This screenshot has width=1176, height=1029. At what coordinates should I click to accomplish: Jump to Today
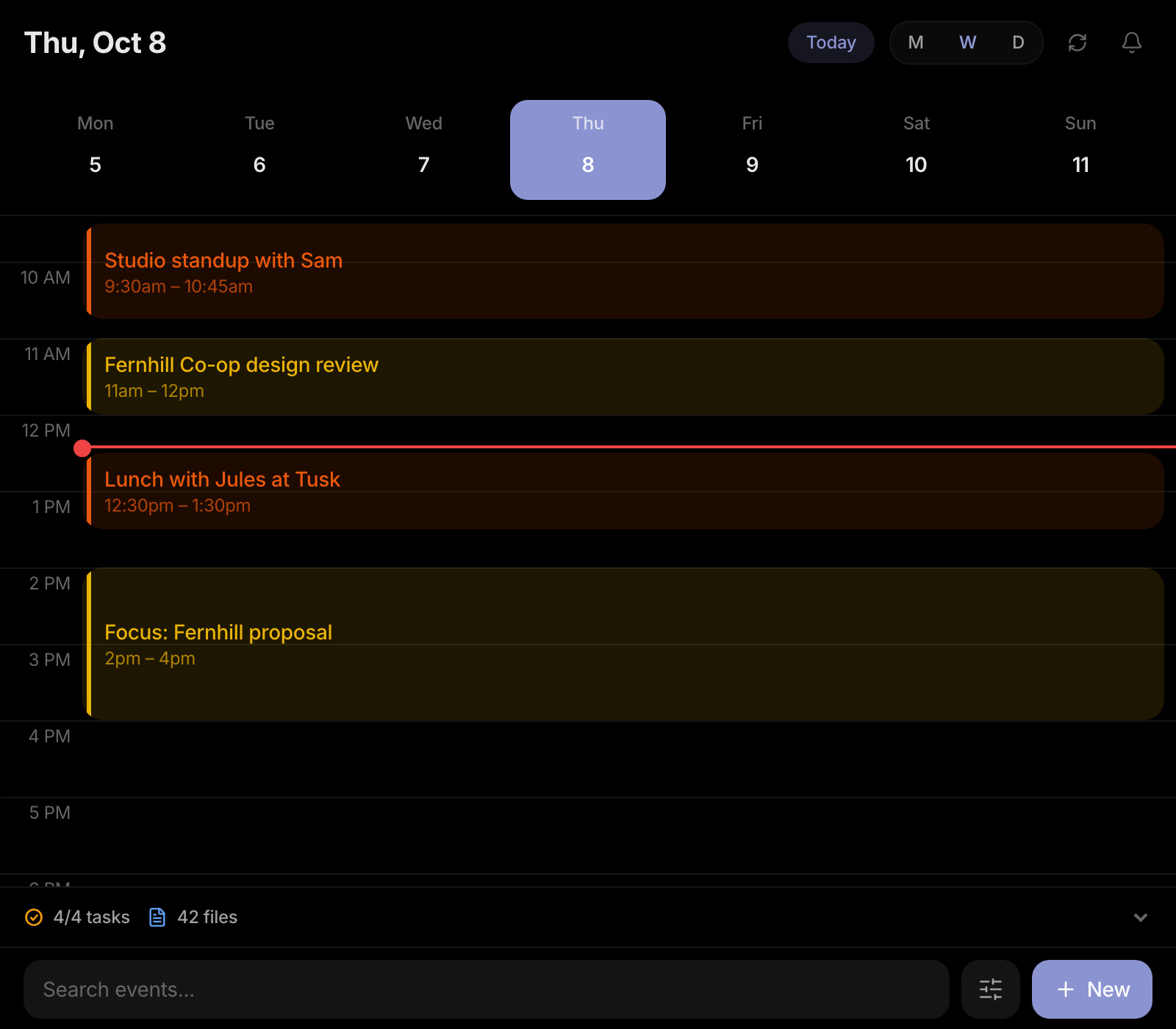(831, 43)
